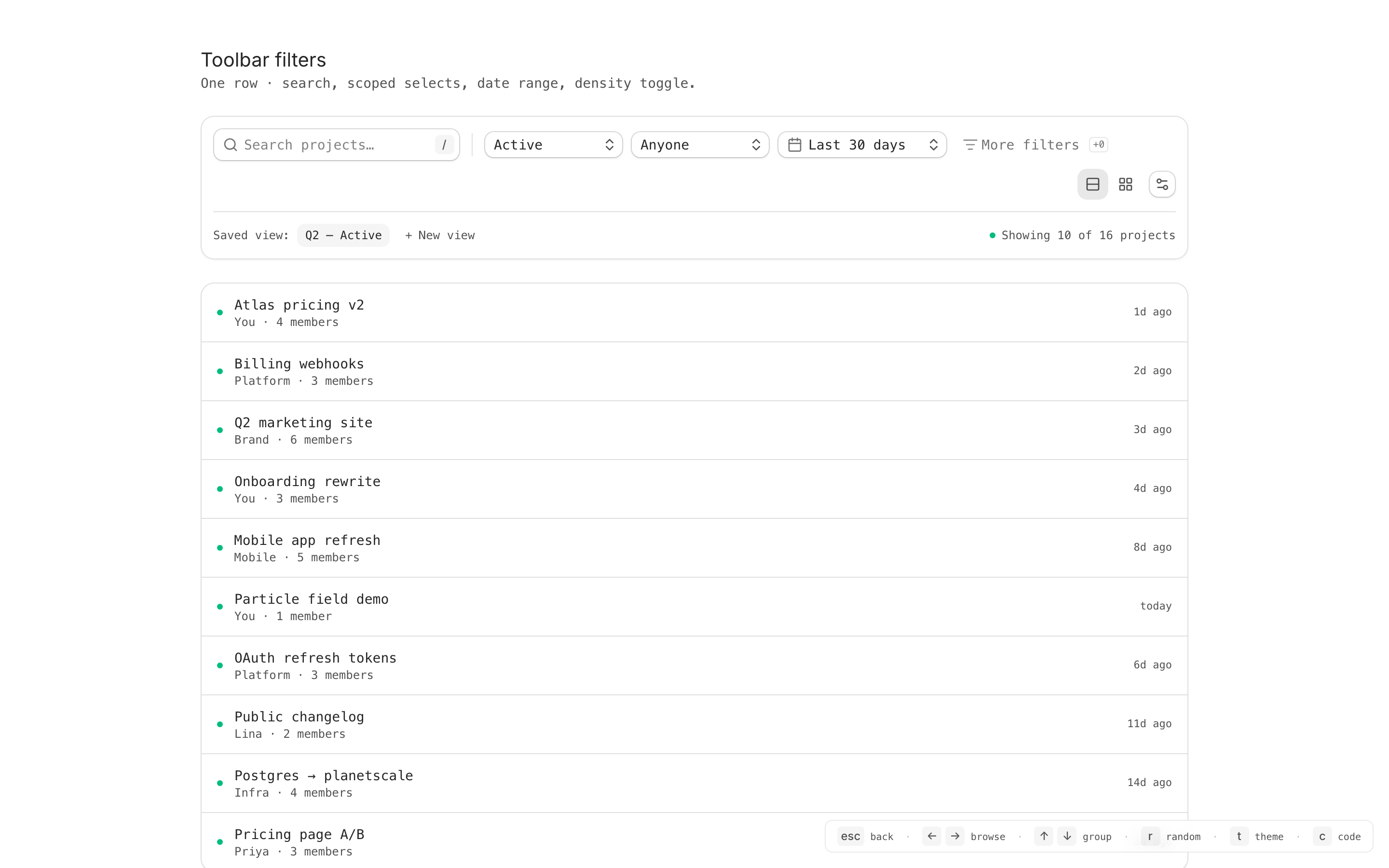Click the + New view button

pyautogui.click(x=440, y=235)
